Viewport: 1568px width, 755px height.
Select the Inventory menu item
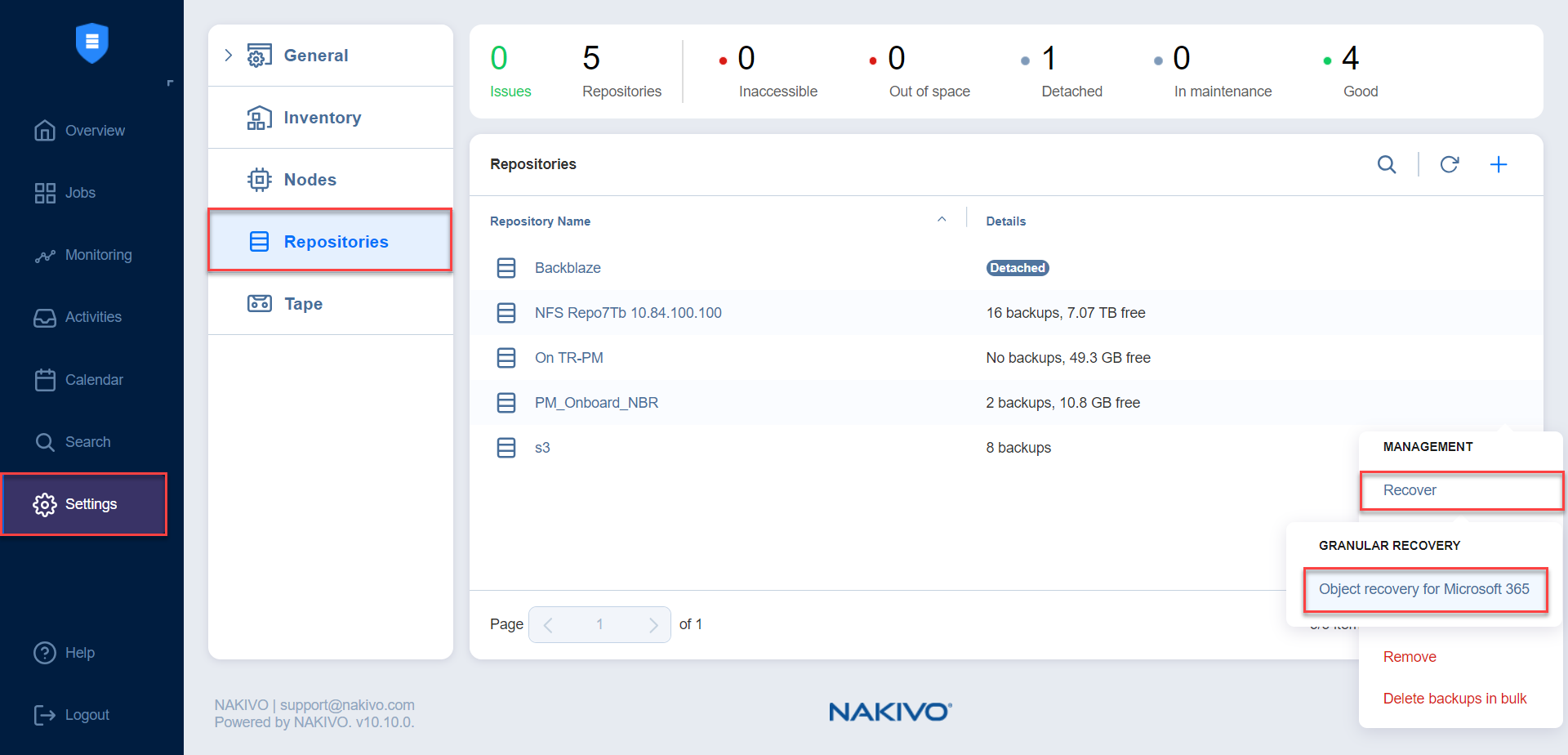click(331, 118)
